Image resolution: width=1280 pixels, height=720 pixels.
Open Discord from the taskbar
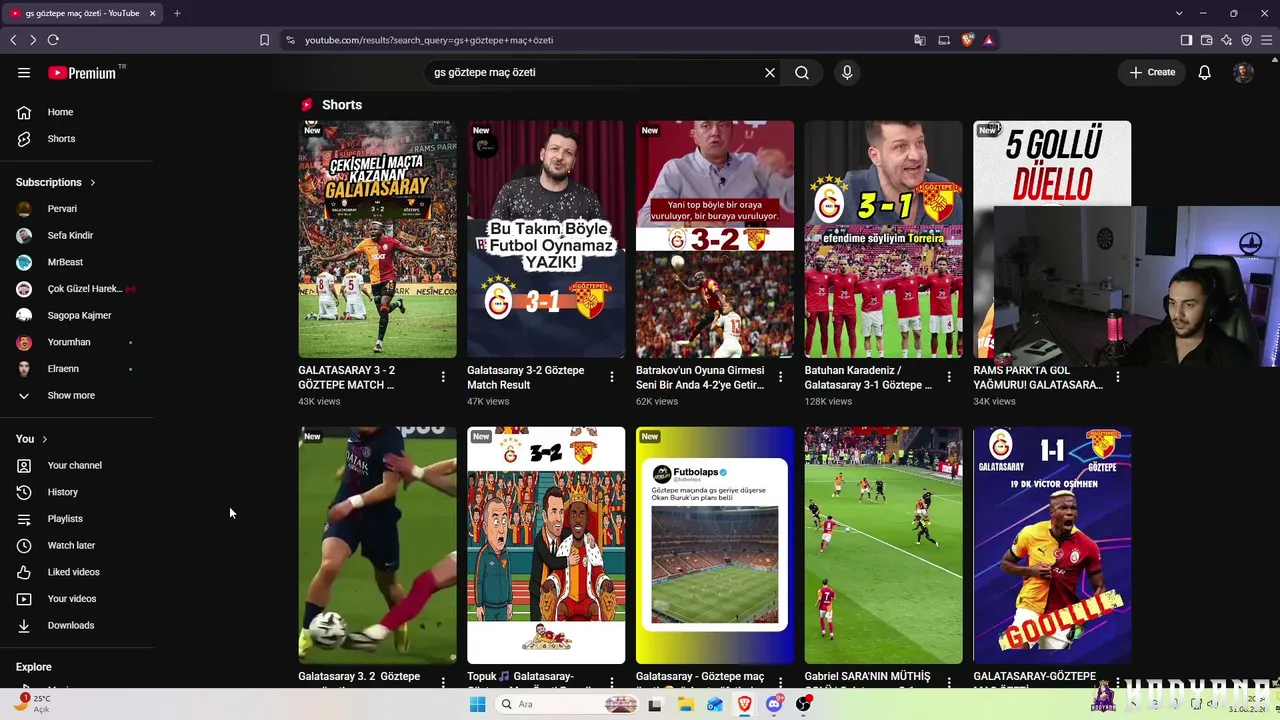[x=773, y=704]
